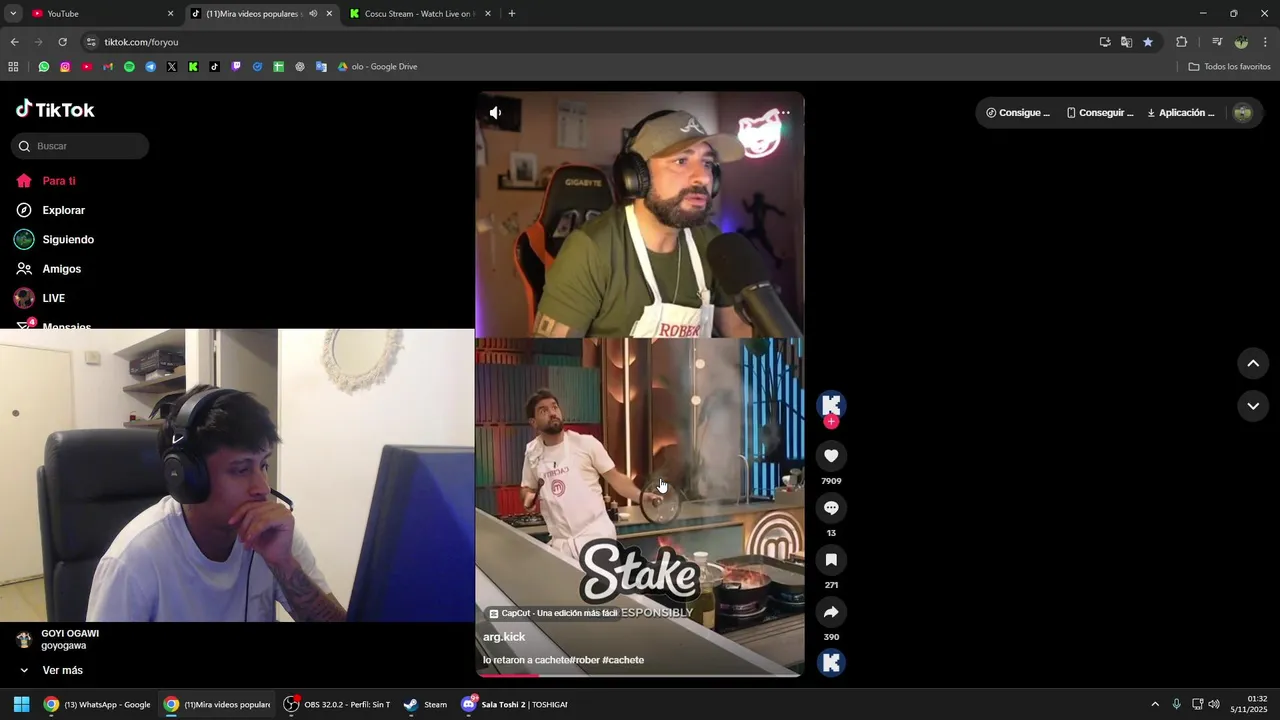Viewport: 1280px width, 720px height.
Task: Click the install app icon in address bar
Action: click(x=1105, y=42)
